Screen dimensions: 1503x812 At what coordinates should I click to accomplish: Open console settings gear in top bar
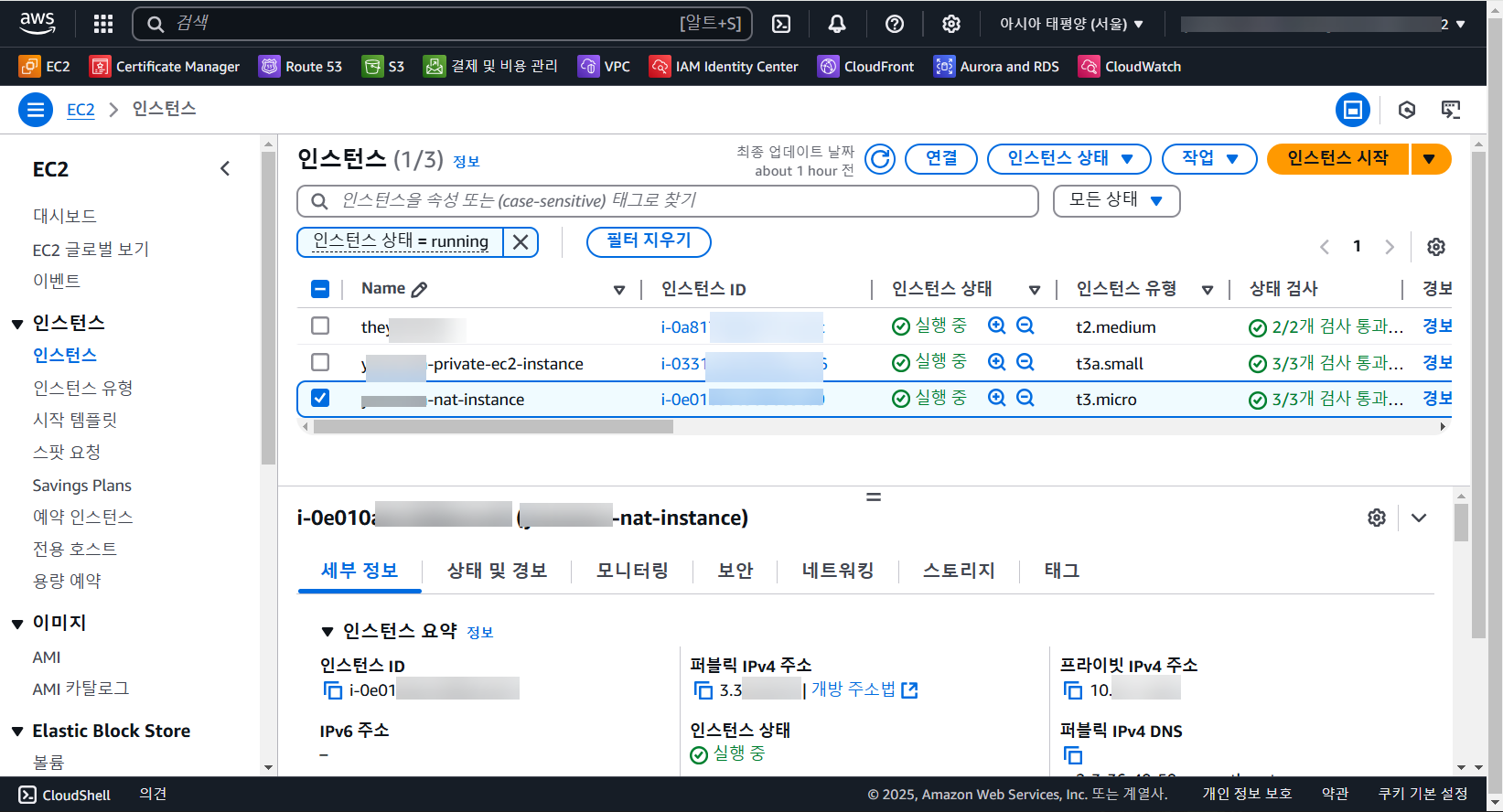click(951, 24)
